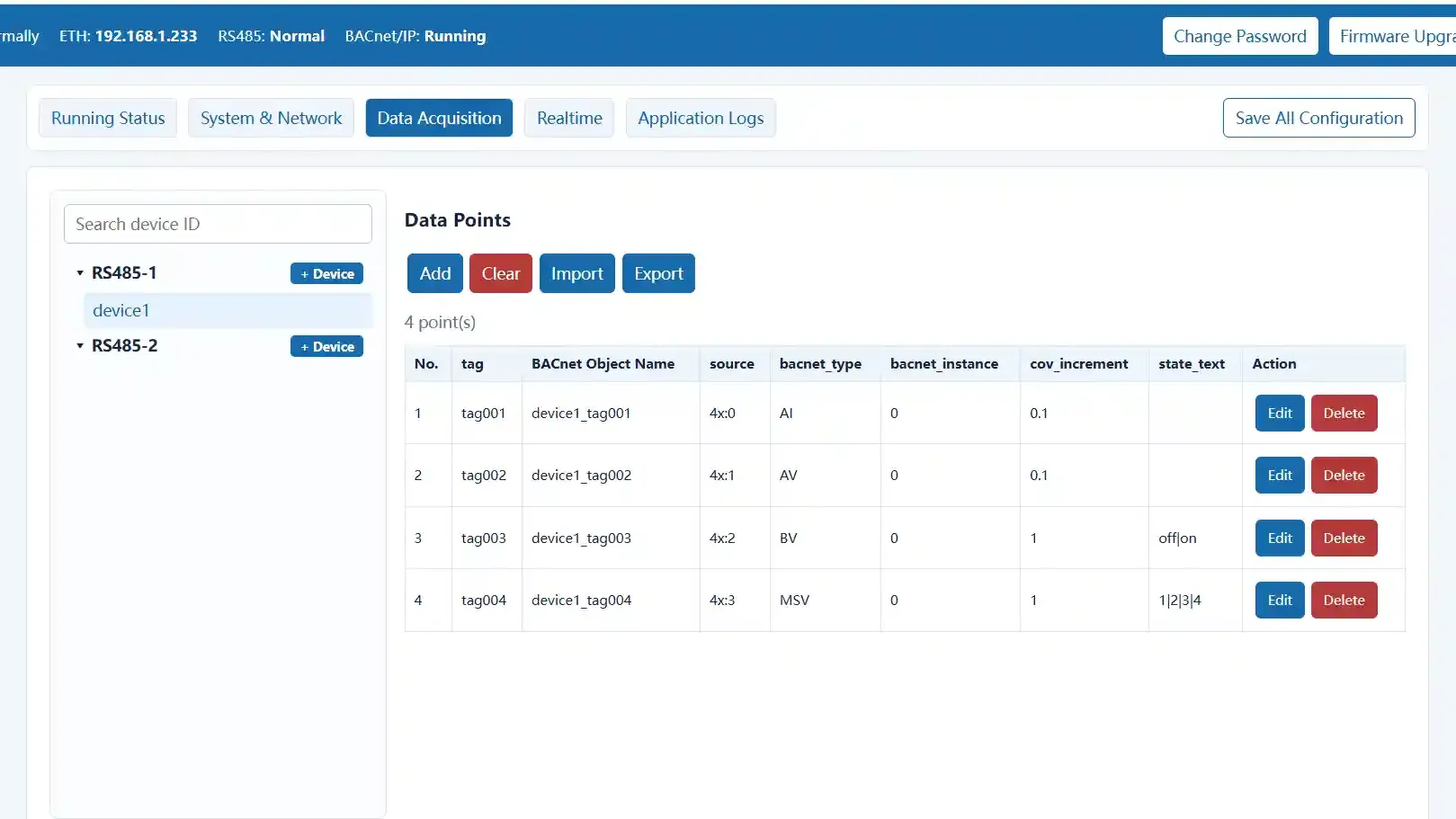Delete the tag003 data point
Viewport: 1456px width, 819px height.
click(x=1344, y=539)
